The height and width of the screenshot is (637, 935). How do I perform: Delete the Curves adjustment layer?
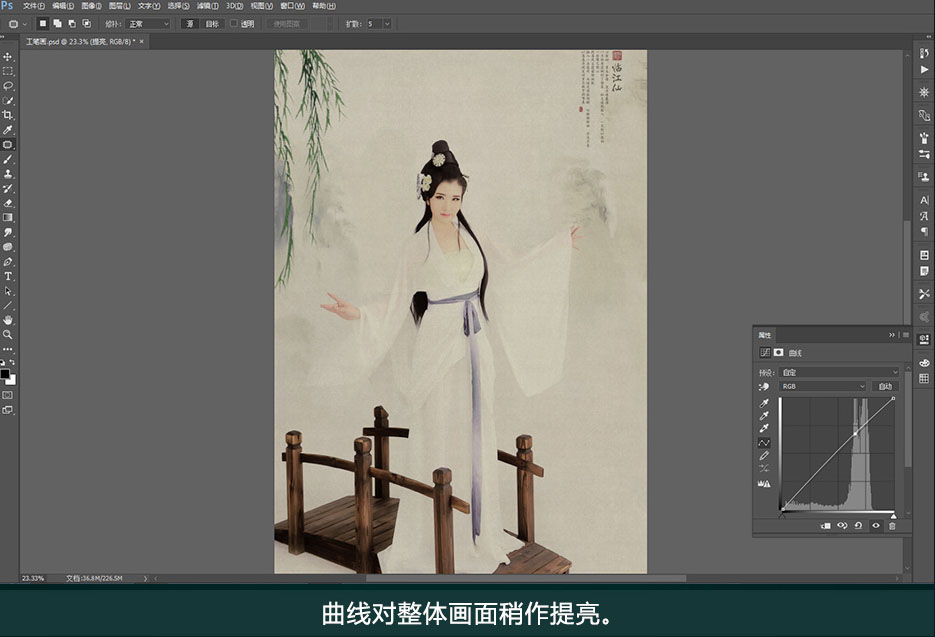tap(892, 526)
